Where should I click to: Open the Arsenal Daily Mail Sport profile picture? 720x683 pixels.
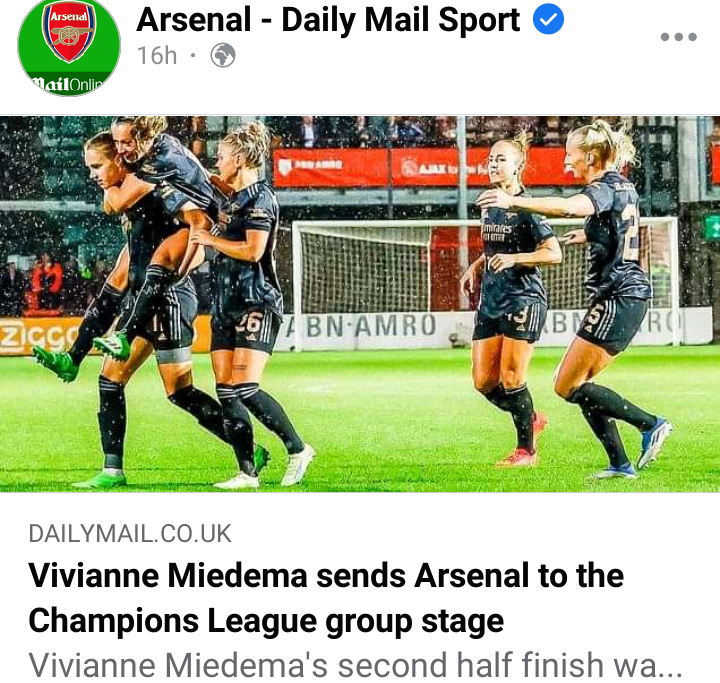pyautogui.click(x=69, y=47)
